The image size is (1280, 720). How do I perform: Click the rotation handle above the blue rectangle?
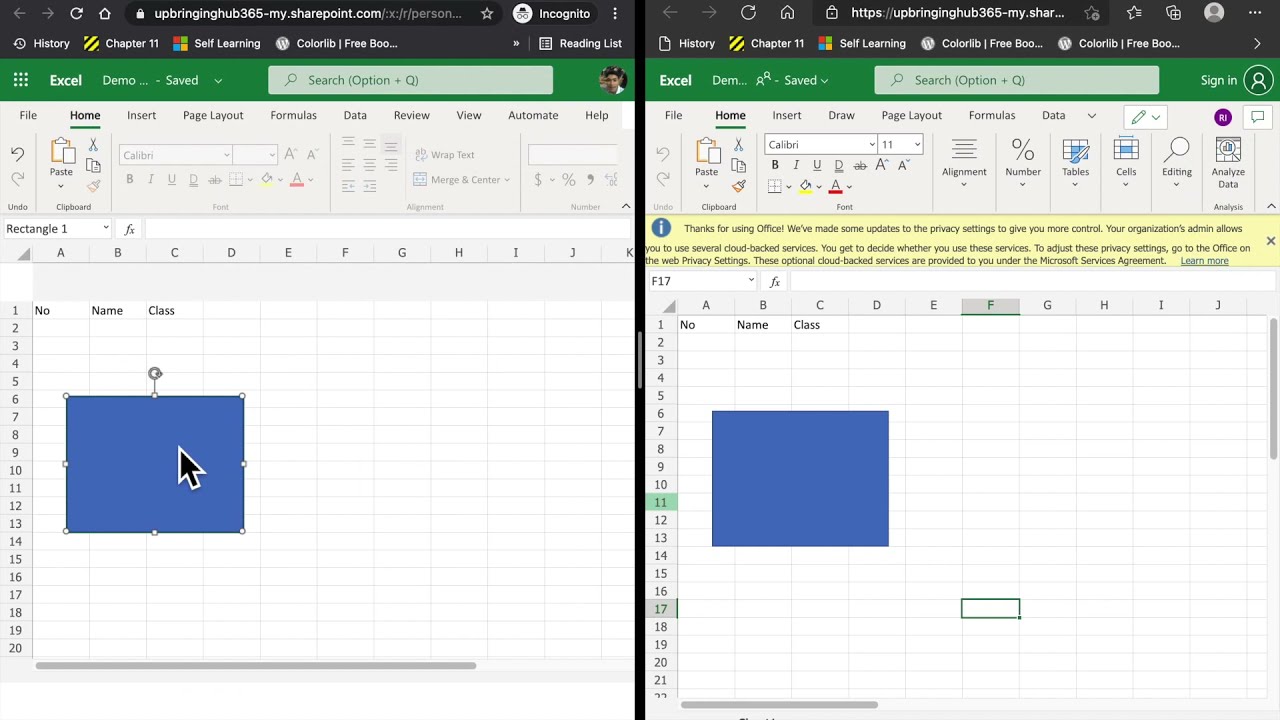tap(155, 374)
